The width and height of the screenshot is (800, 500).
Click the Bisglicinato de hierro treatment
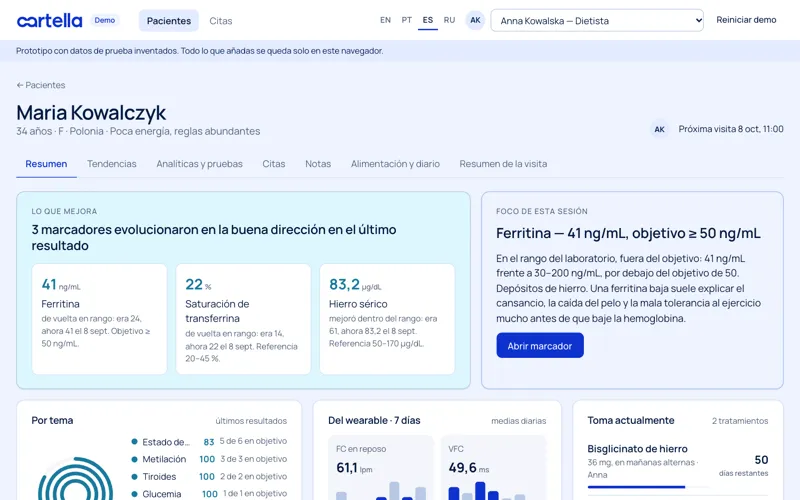point(678,464)
